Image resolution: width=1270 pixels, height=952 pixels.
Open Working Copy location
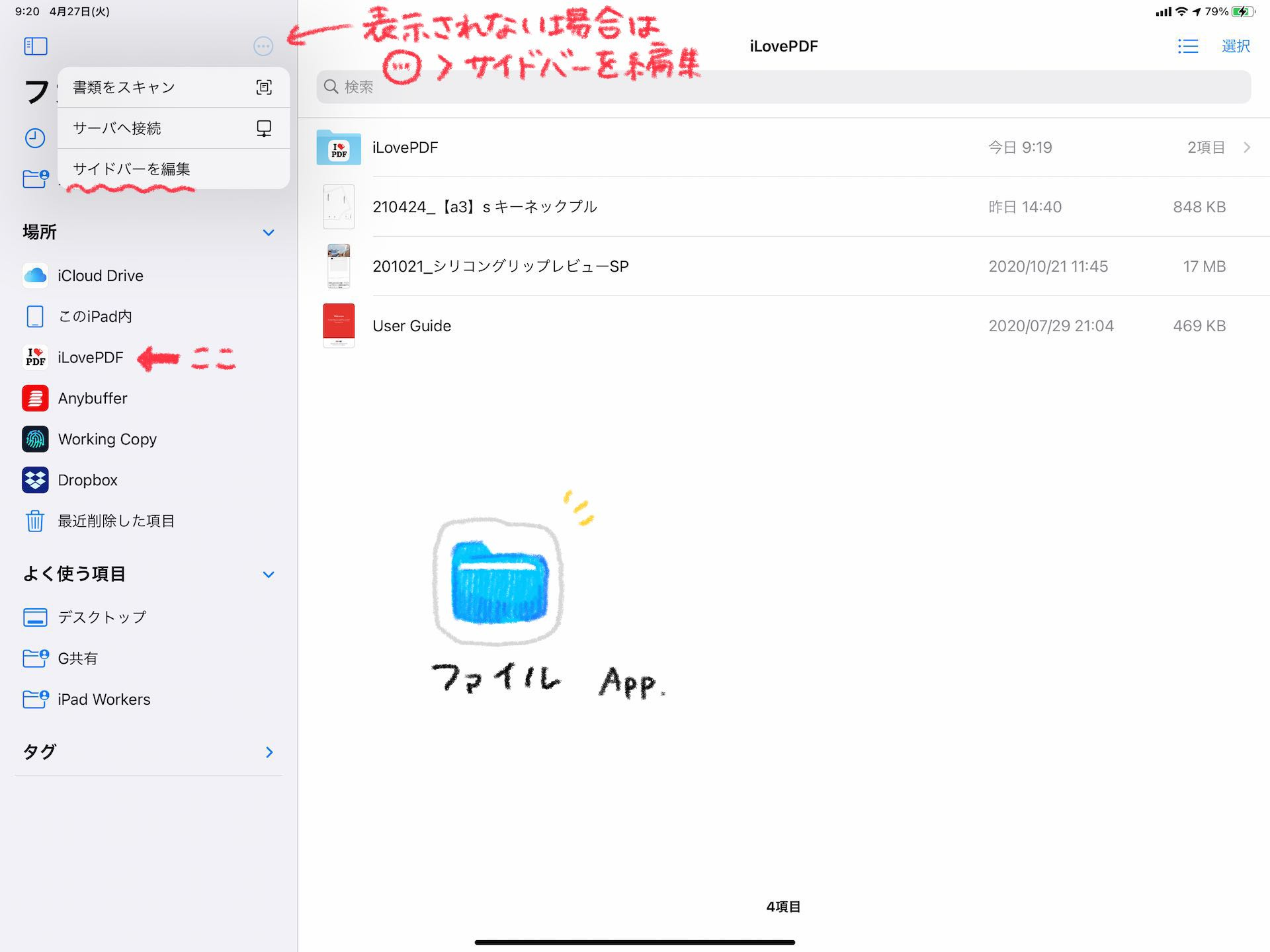[107, 440]
